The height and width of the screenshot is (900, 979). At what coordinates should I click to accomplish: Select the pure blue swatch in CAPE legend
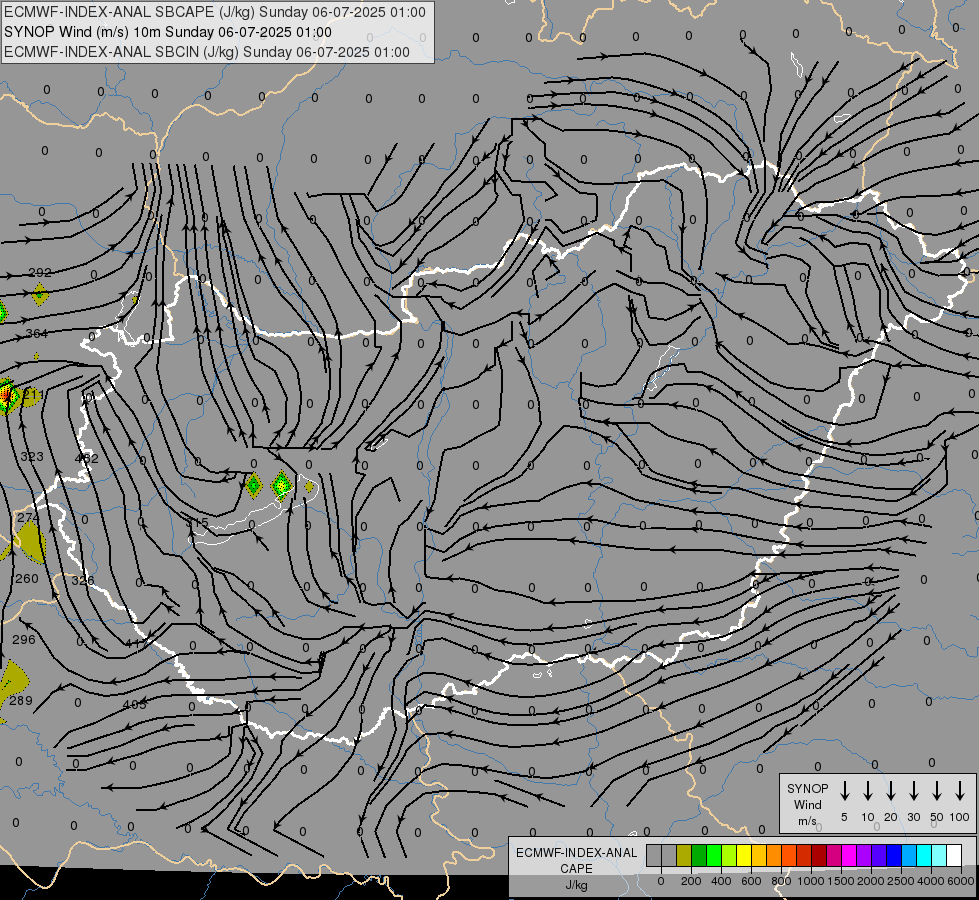(x=894, y=855)
